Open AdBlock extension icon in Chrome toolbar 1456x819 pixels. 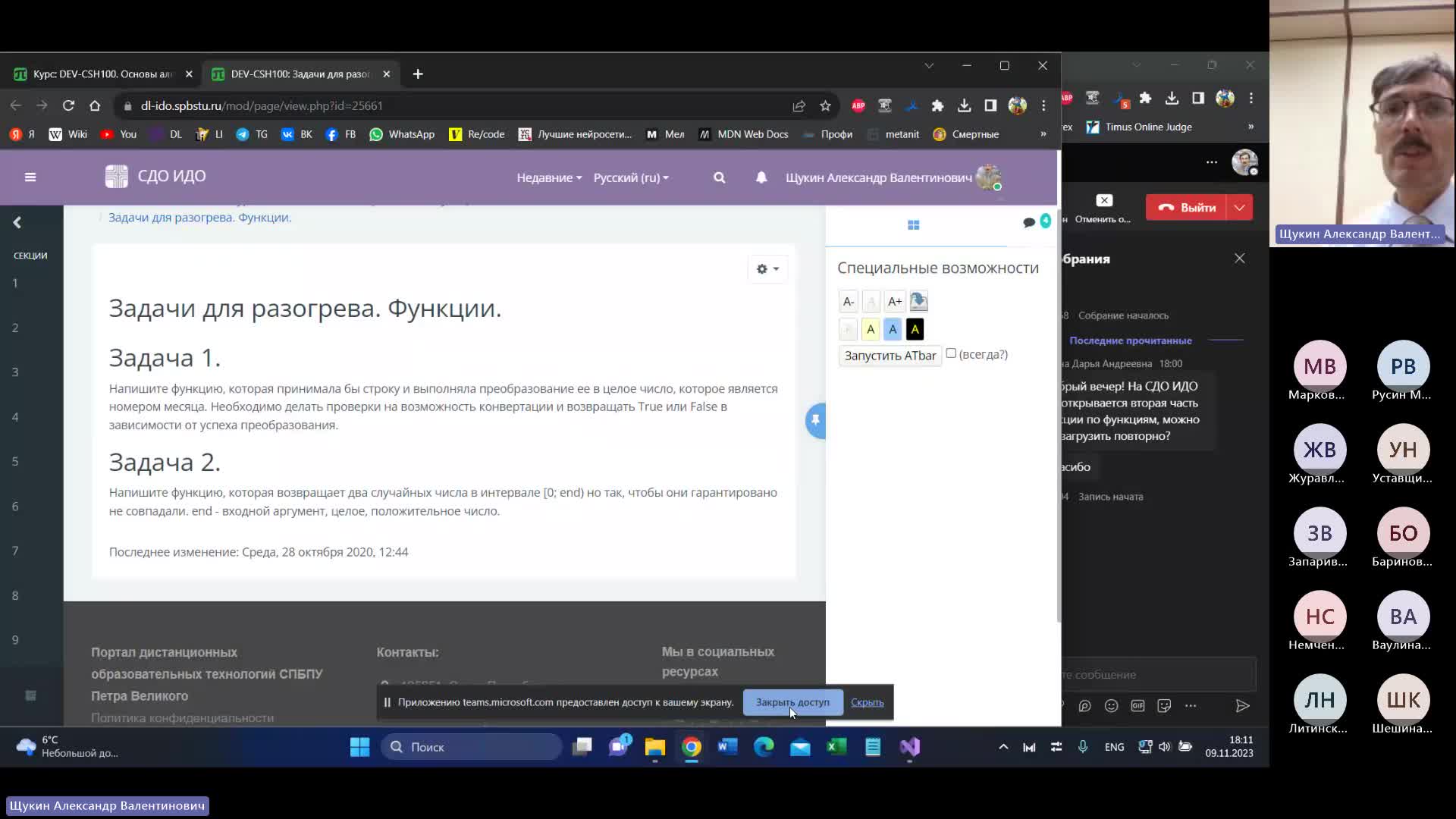point(858,106)
